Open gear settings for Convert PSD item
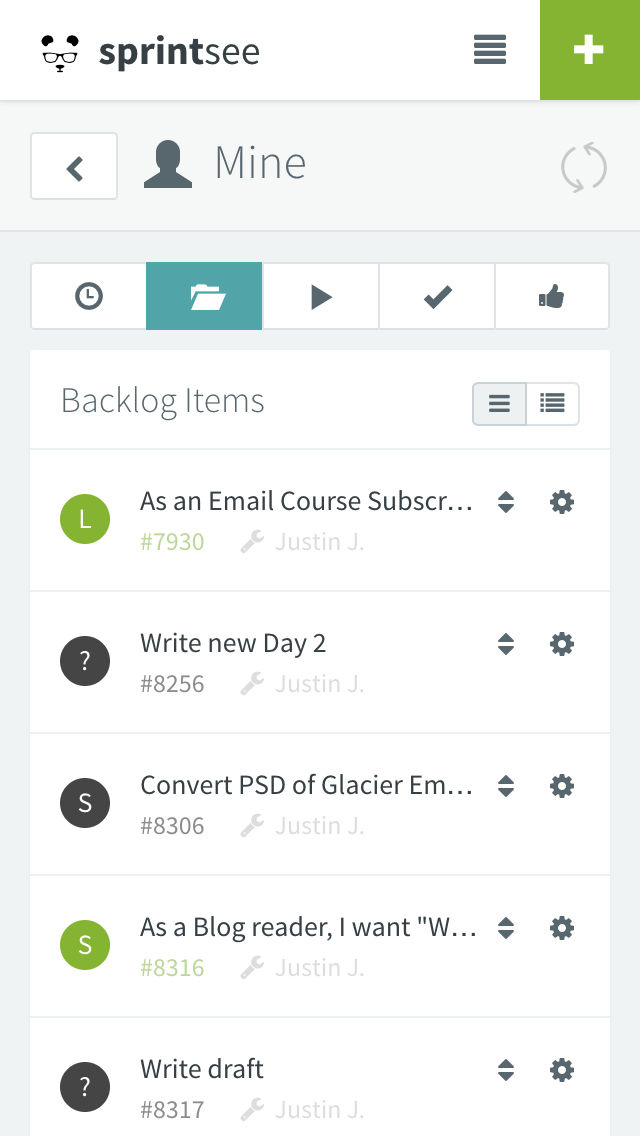640x1136 pixels. [562, 786]
